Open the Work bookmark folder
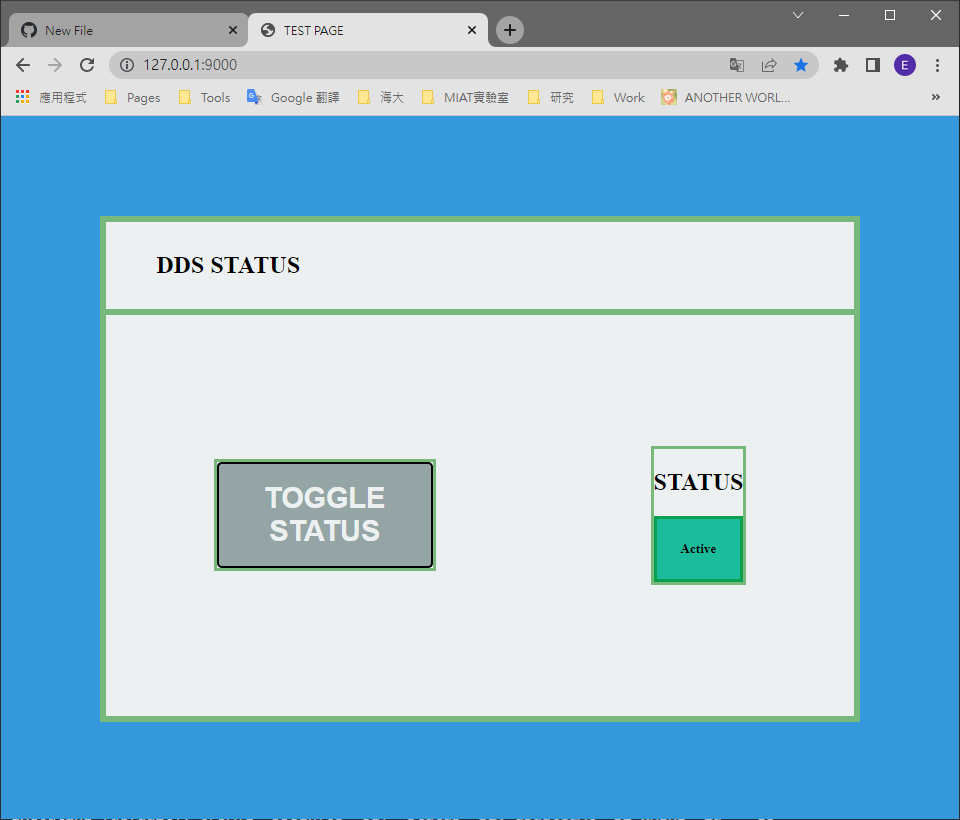The image size is (960, 820). (618, 97)
